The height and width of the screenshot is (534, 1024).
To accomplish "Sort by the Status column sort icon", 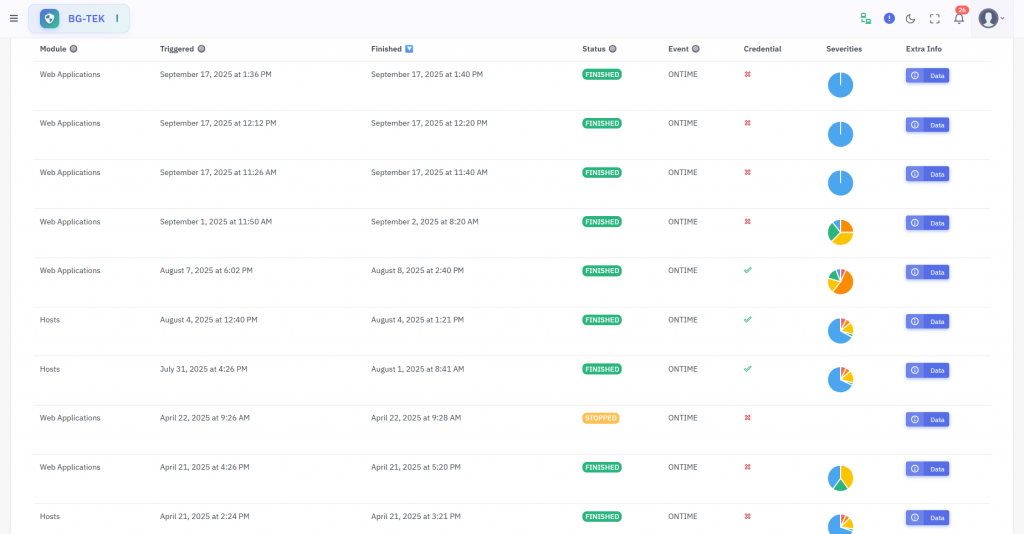I will [x=613, y=49].
